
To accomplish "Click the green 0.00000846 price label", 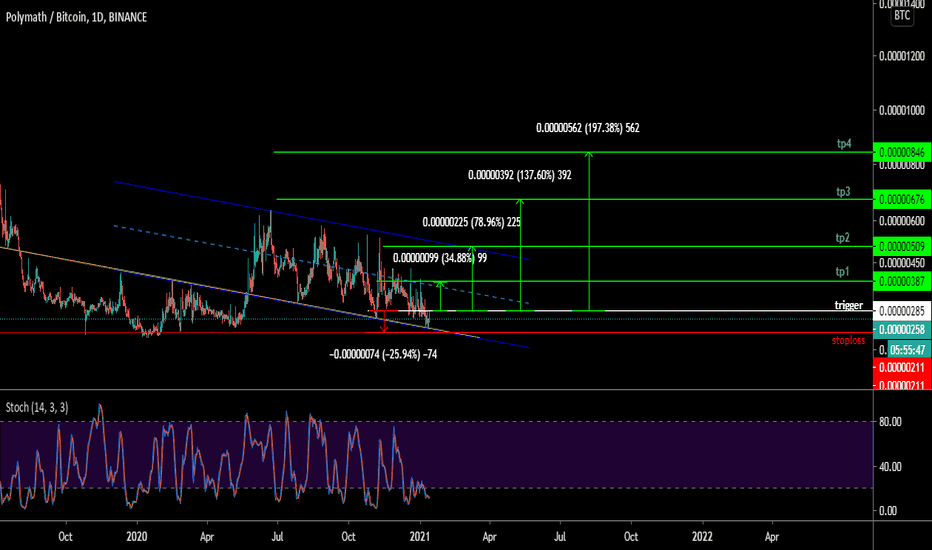I will pyautogui.click(x=902, y=152).
